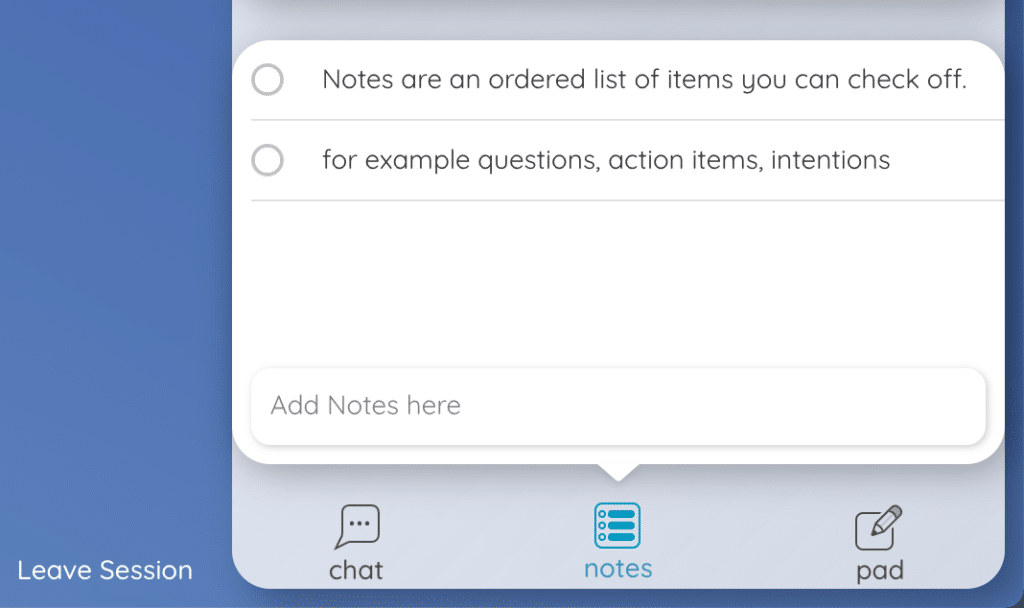Check off the 'for example questions' item
The image size is (1024, 608).
268,160
